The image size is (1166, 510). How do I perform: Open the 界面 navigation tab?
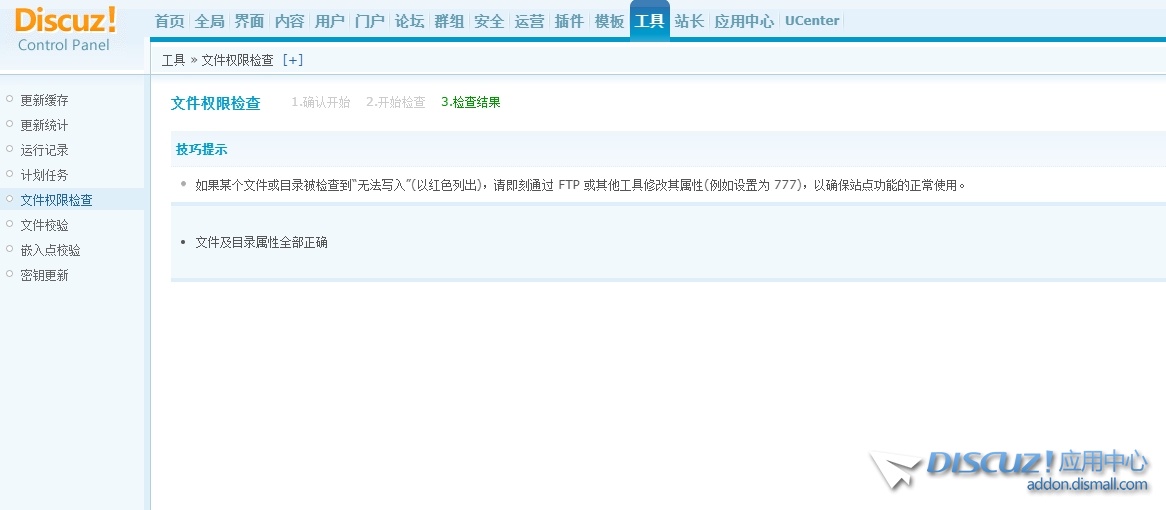(x=249, y=21)
